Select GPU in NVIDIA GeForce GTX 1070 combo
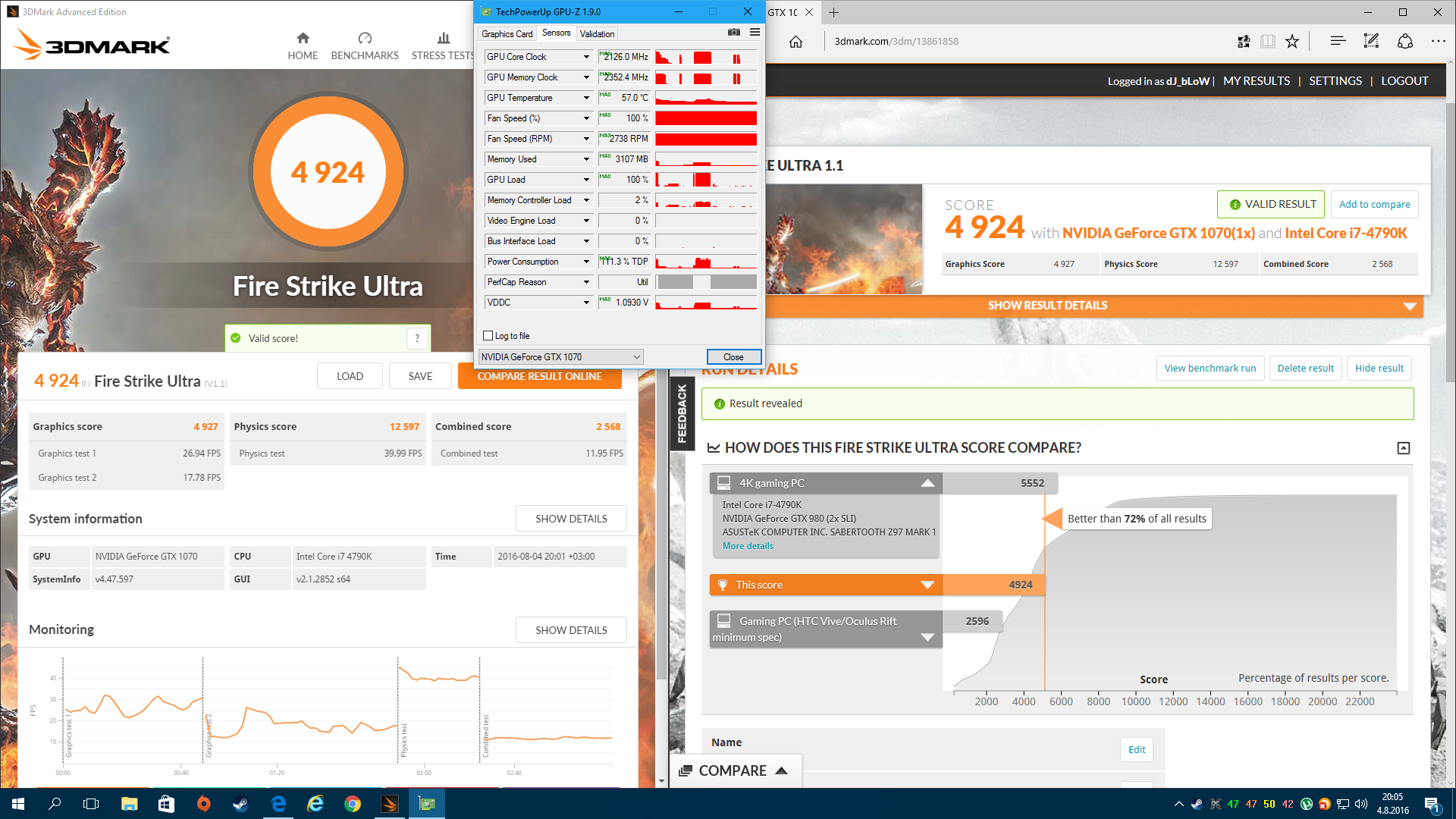 (x=561, y=357)
